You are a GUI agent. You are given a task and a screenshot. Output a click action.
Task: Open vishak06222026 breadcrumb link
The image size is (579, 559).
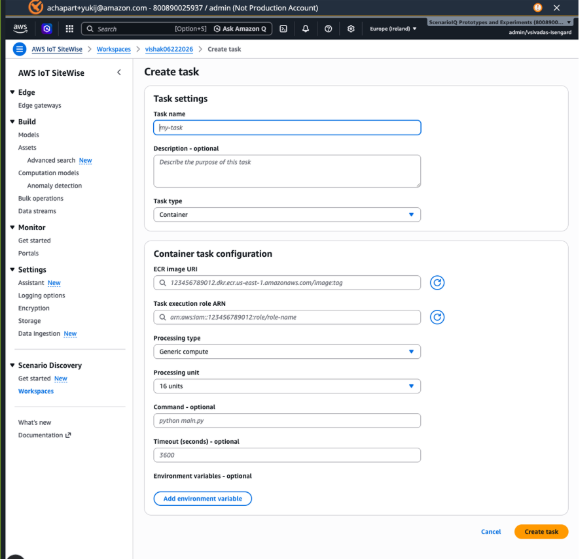(x=169, y=49)
